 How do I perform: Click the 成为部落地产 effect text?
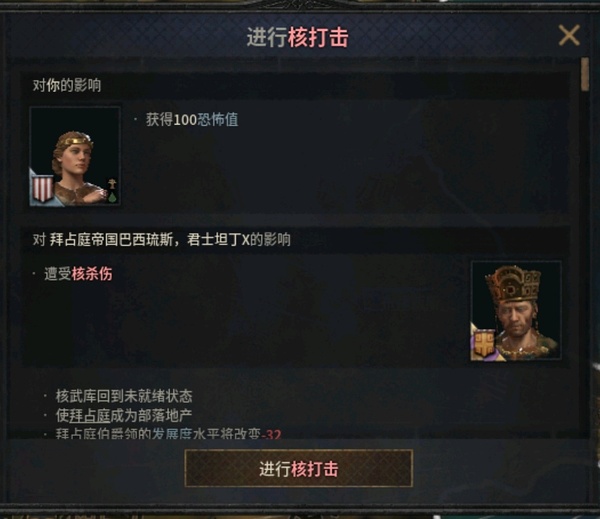click(x=151, y=415)
